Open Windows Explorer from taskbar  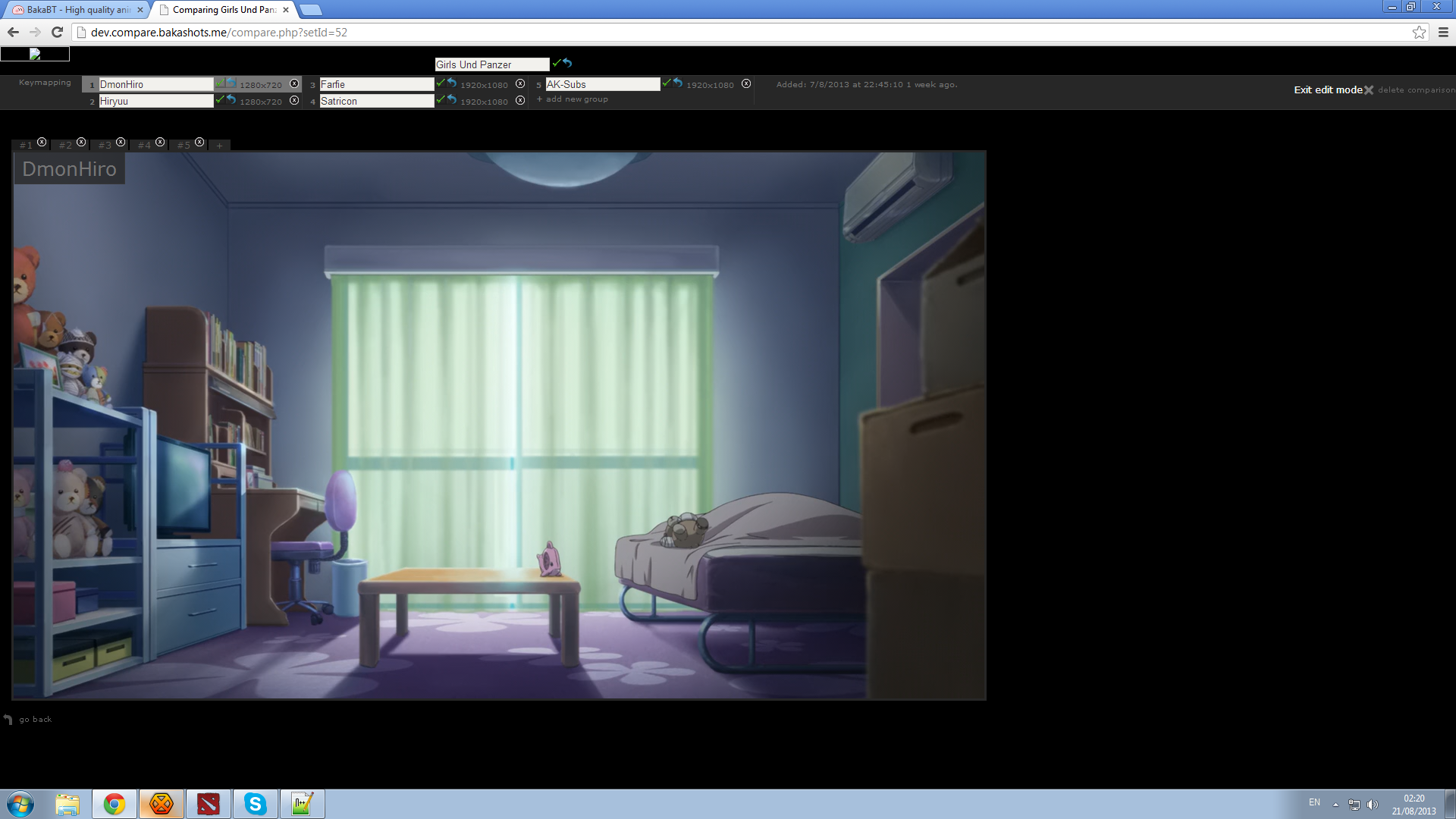[x=67, y=804]
